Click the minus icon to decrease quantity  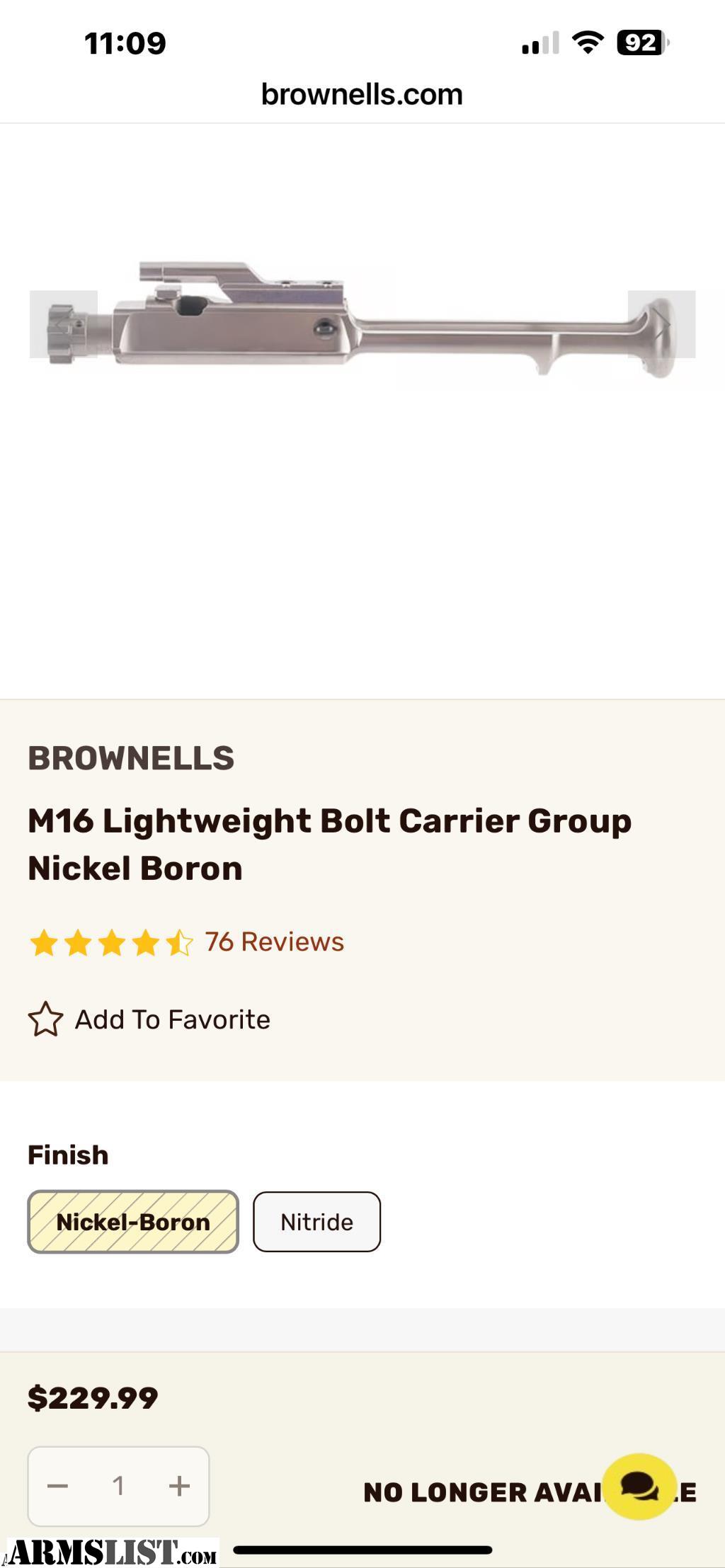click(x=57, y=1486)
